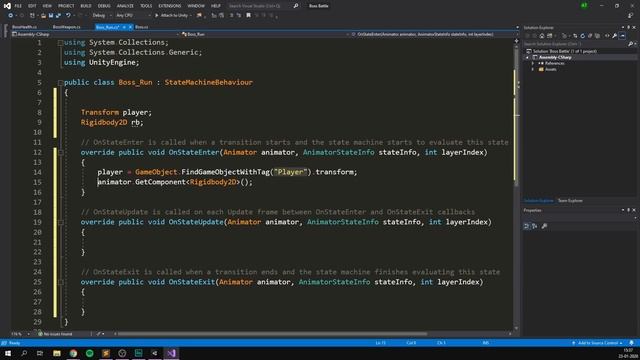Click the navigate backward icon
The width and height of the screenshot is (640, 360).
tap(11, 16)
